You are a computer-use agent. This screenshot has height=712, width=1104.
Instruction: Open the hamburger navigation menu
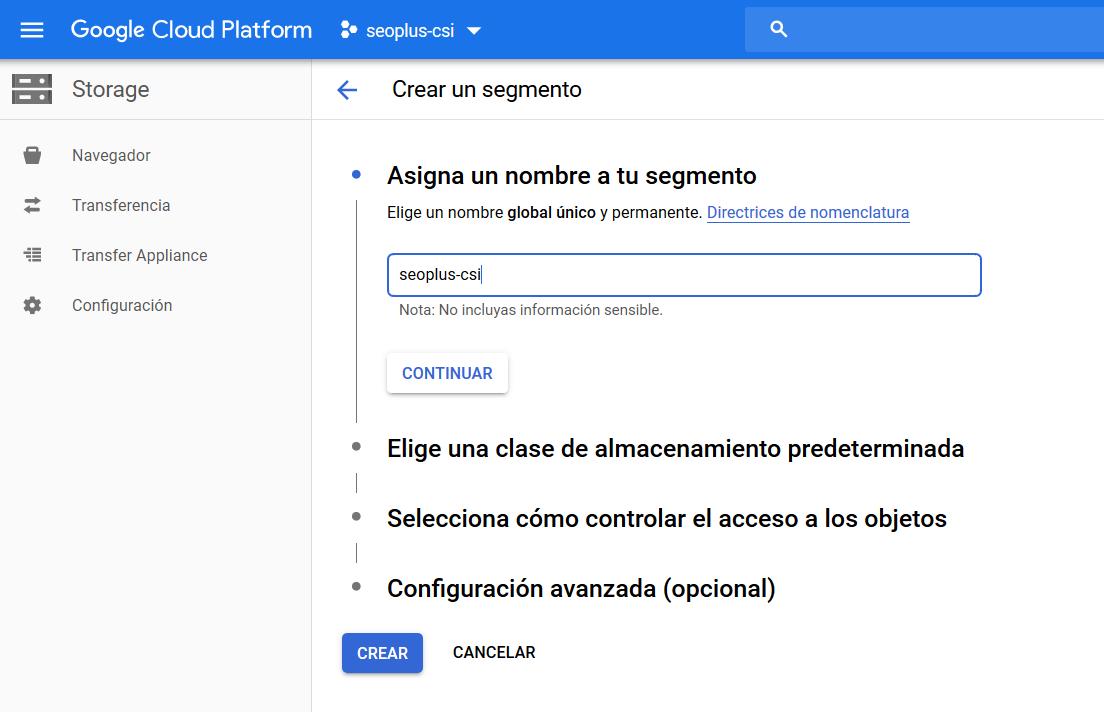32,30
